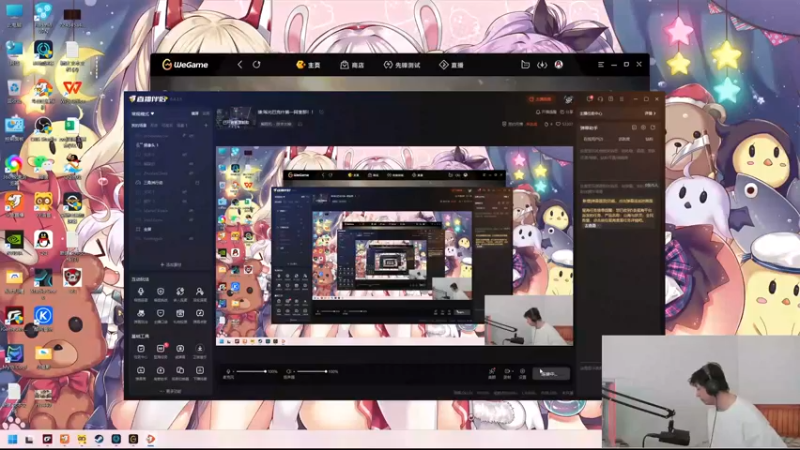The height and width of the screenshot is (450, 800).
Task: Click the 直播中 live status button
Action: click(x=551, y=374)
